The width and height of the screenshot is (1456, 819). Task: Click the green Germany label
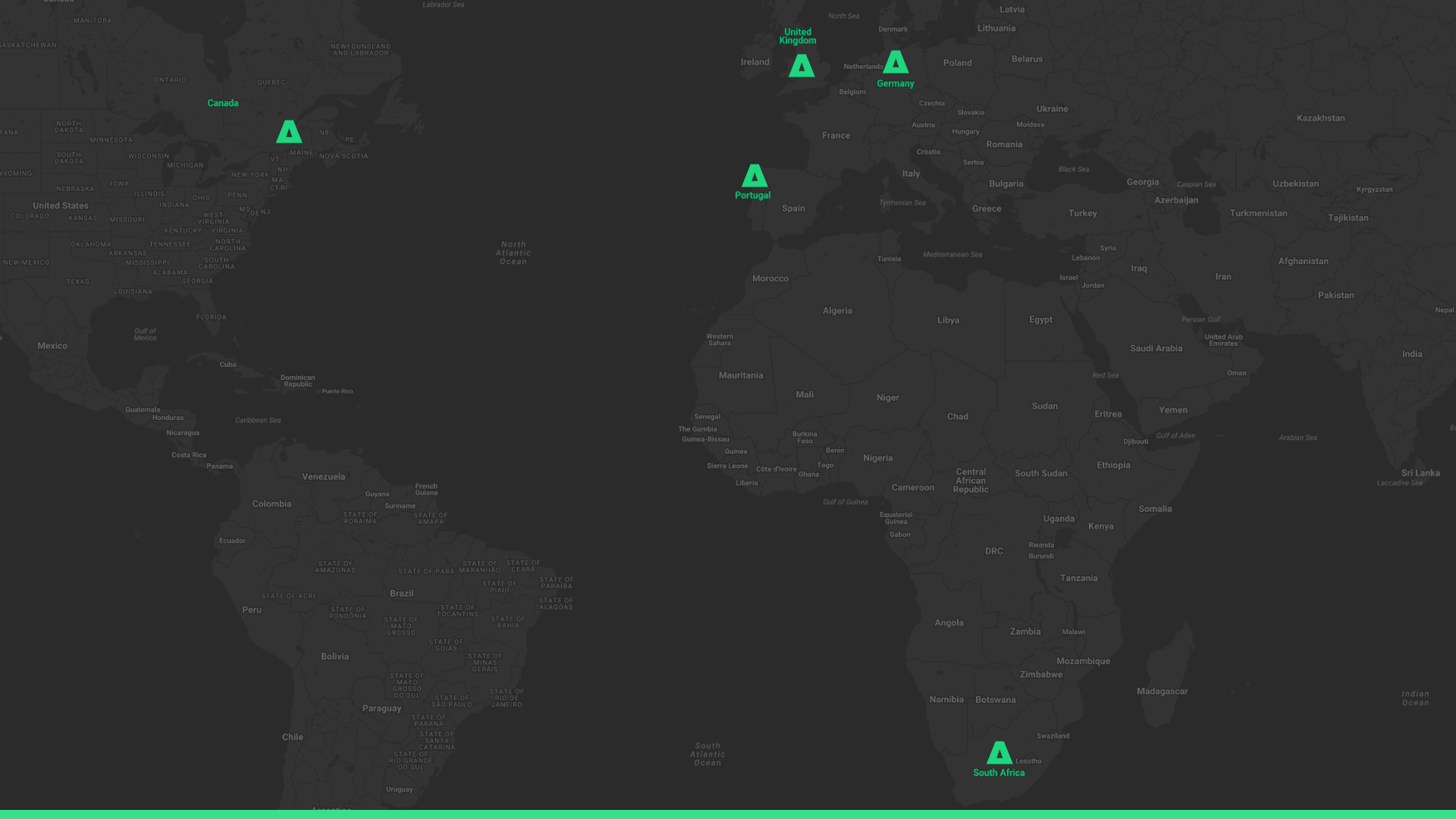tap(896, 84)
